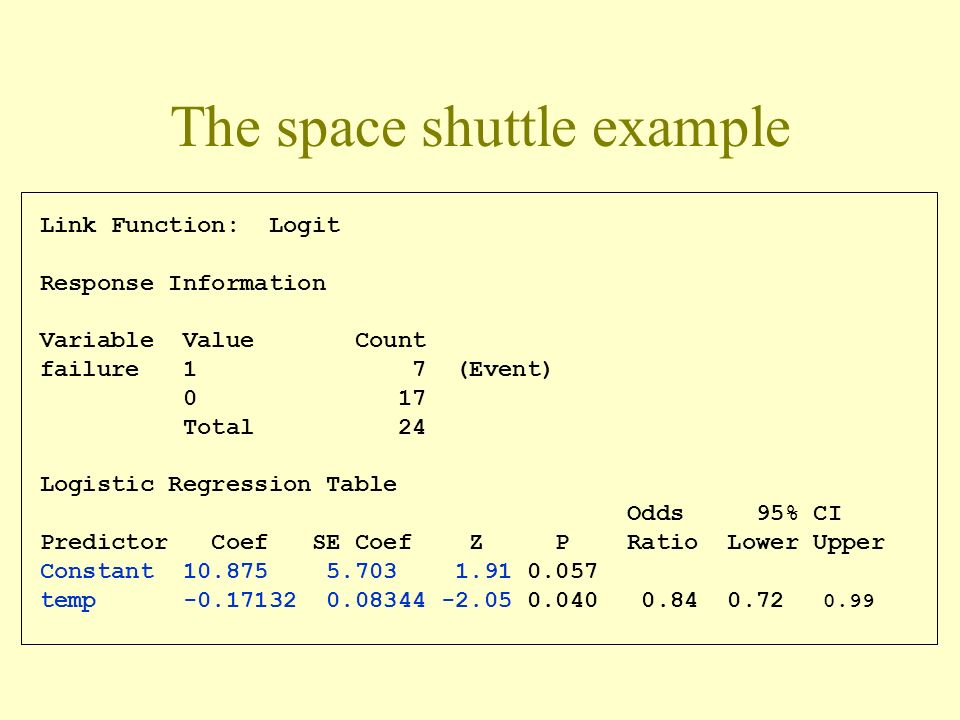Select the 'Total' row label
960x720 pixels.
point(218,427)
